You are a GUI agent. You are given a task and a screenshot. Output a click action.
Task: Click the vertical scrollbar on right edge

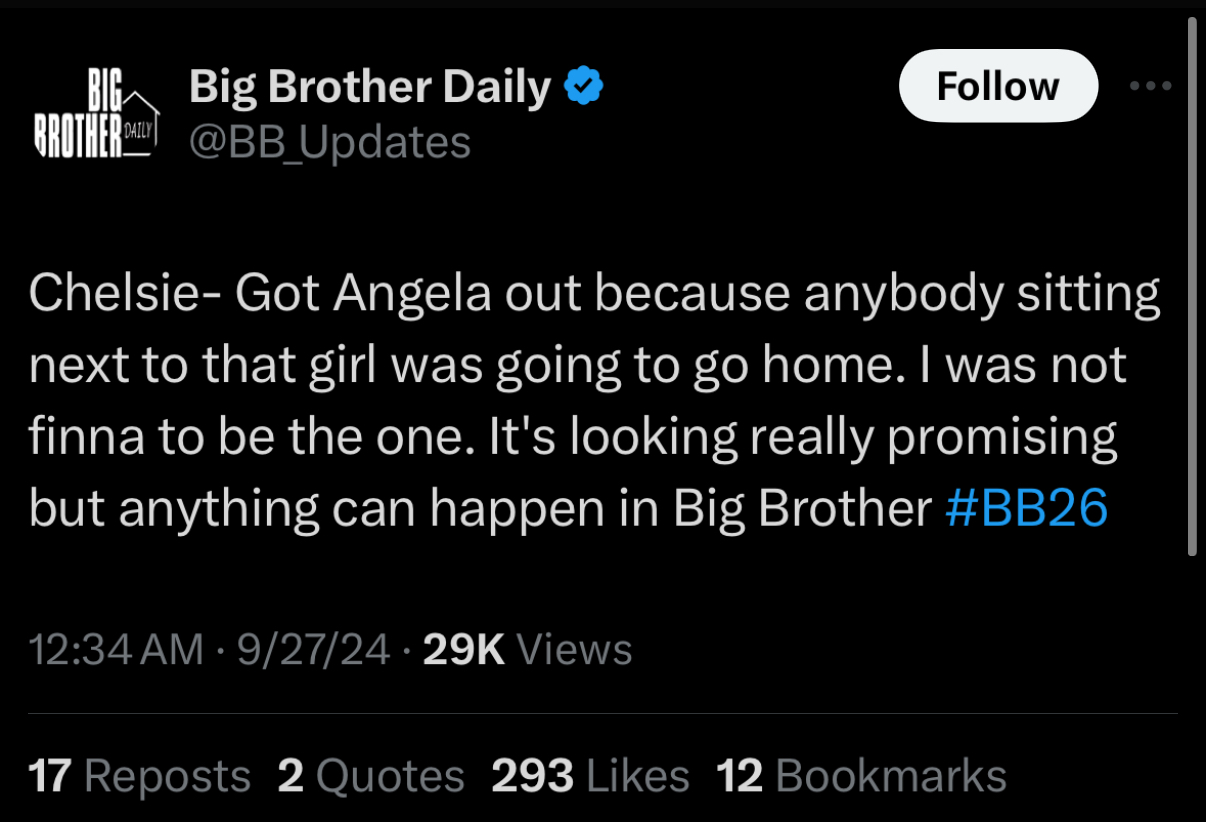1191,285
